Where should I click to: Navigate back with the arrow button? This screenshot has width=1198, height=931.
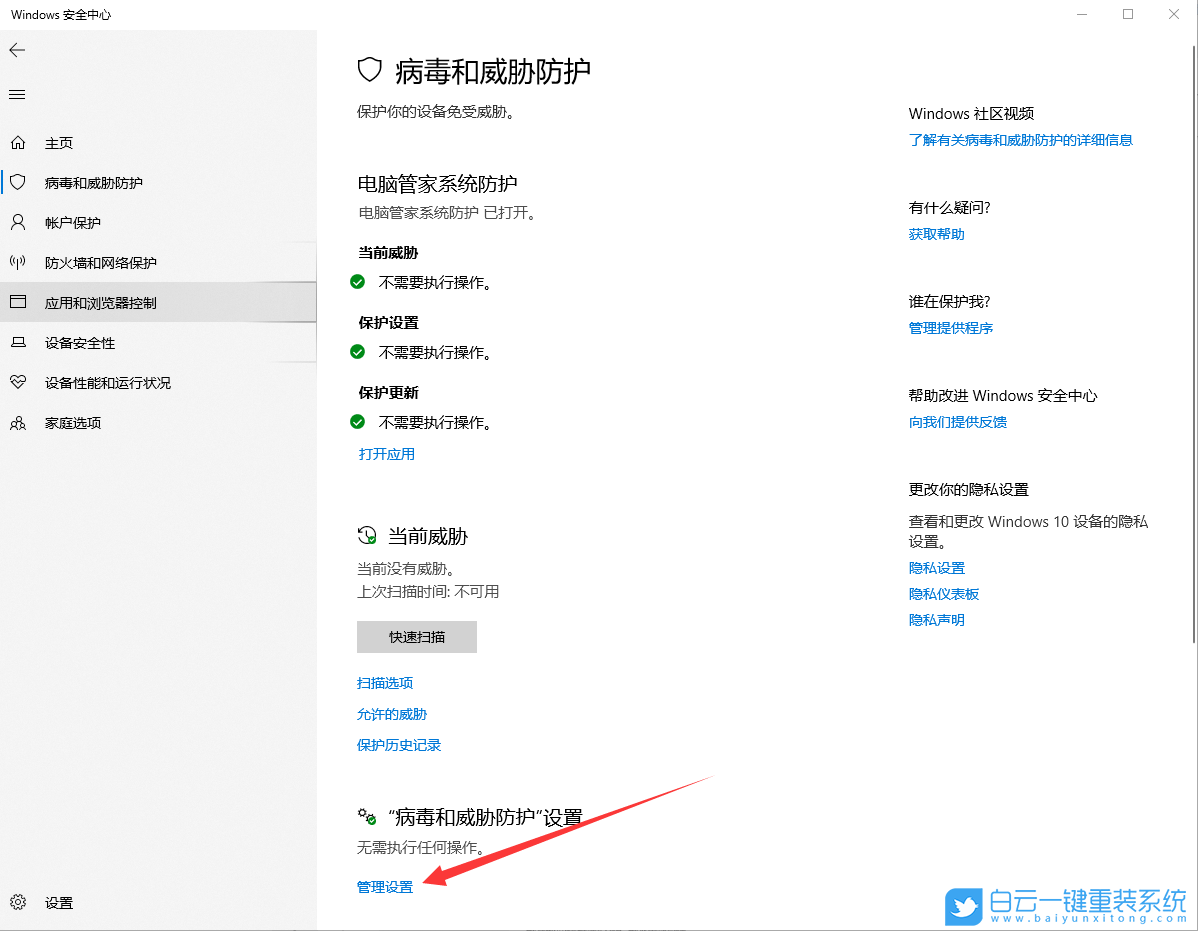click(16, 50)
